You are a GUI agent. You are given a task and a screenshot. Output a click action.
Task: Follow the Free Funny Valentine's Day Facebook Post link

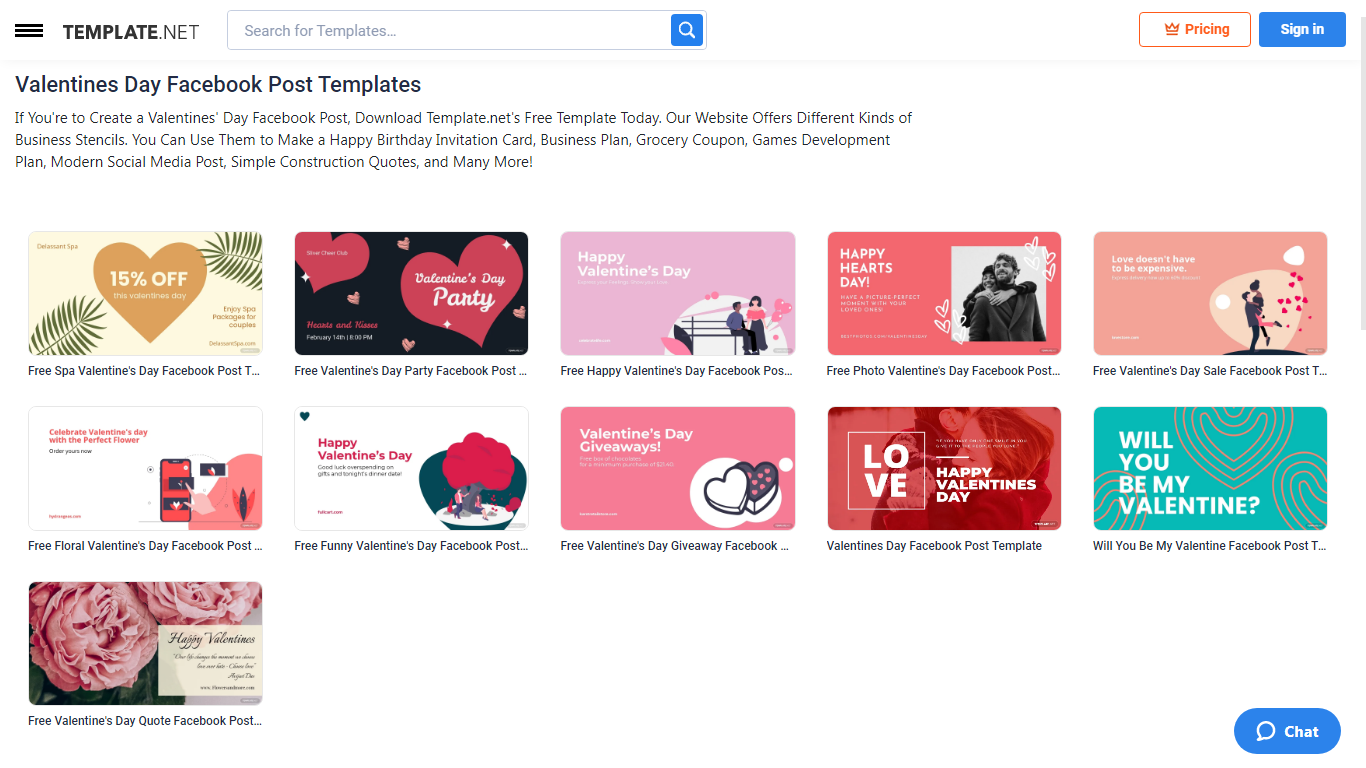coord(411,546)
